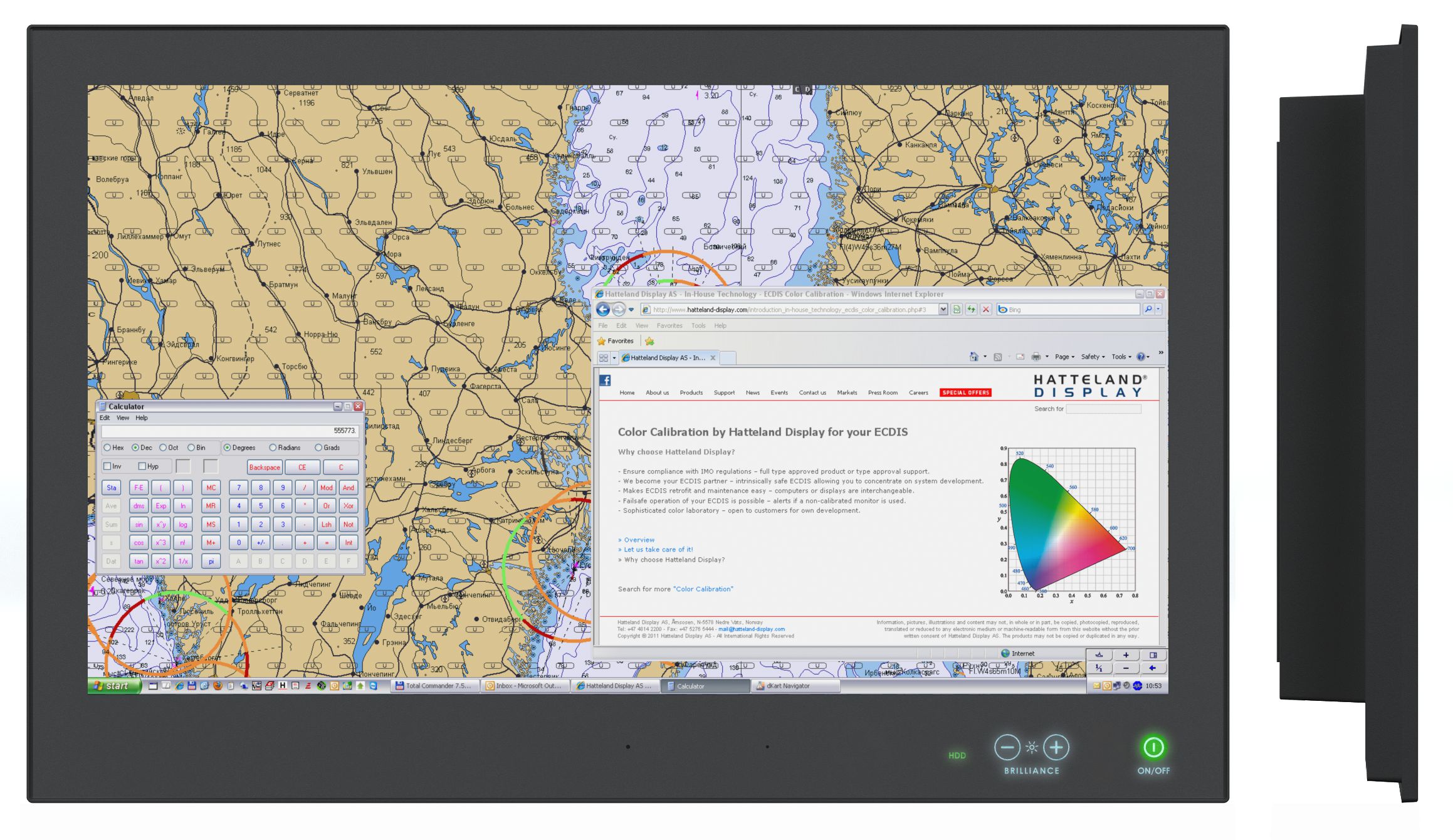This screenshot has height=840, width=1453.
Task: Open the Page dropdown menu
Action: [x=1064, y=357]
